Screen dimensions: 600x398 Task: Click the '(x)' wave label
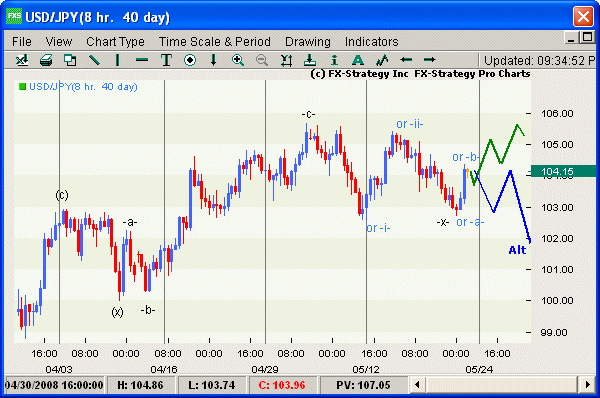pos(117,312)
